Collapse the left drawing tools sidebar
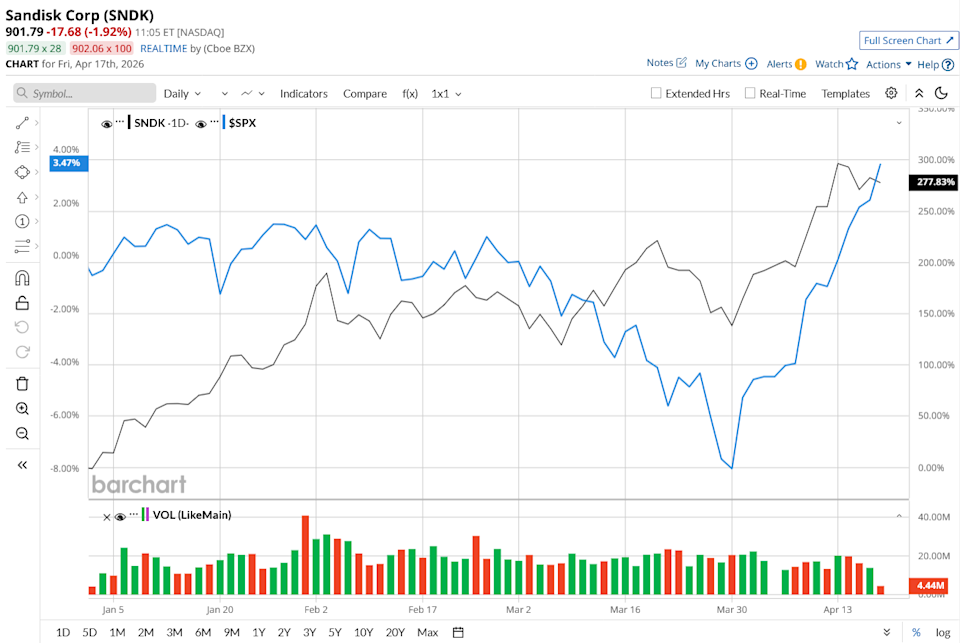 click(22, 465)
